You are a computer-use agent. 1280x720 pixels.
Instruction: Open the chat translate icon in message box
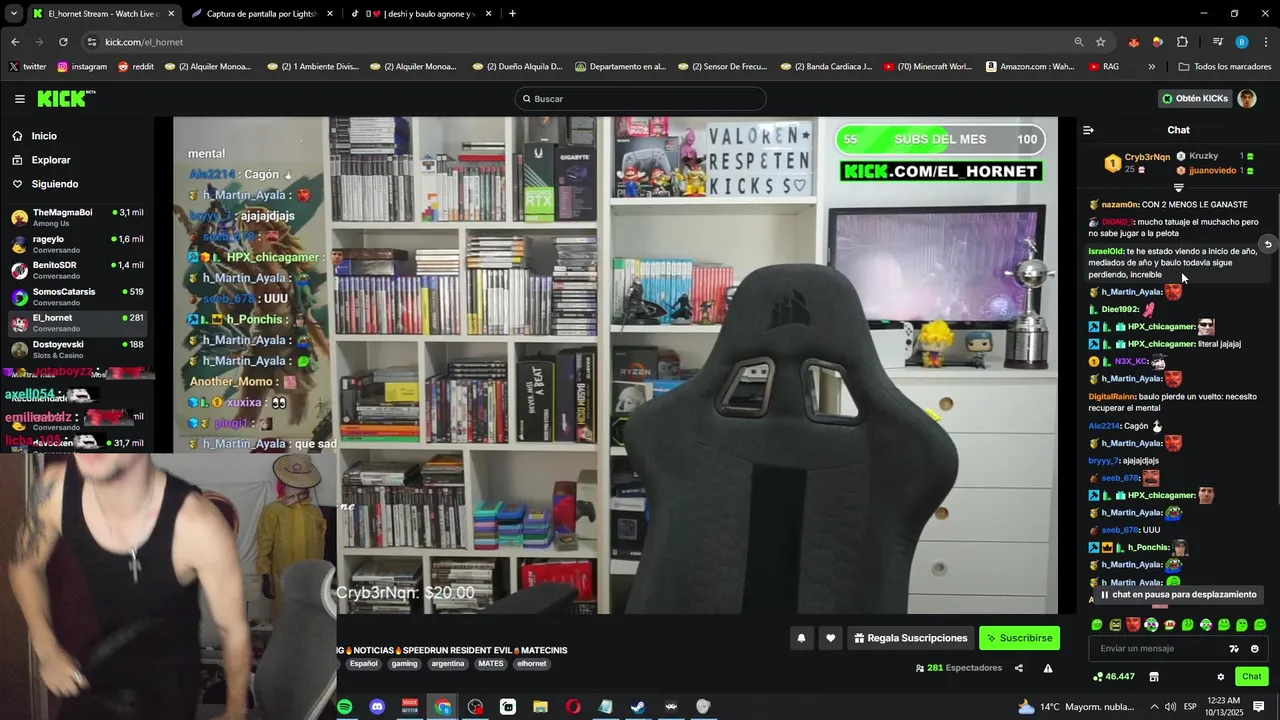[1234, 649]
